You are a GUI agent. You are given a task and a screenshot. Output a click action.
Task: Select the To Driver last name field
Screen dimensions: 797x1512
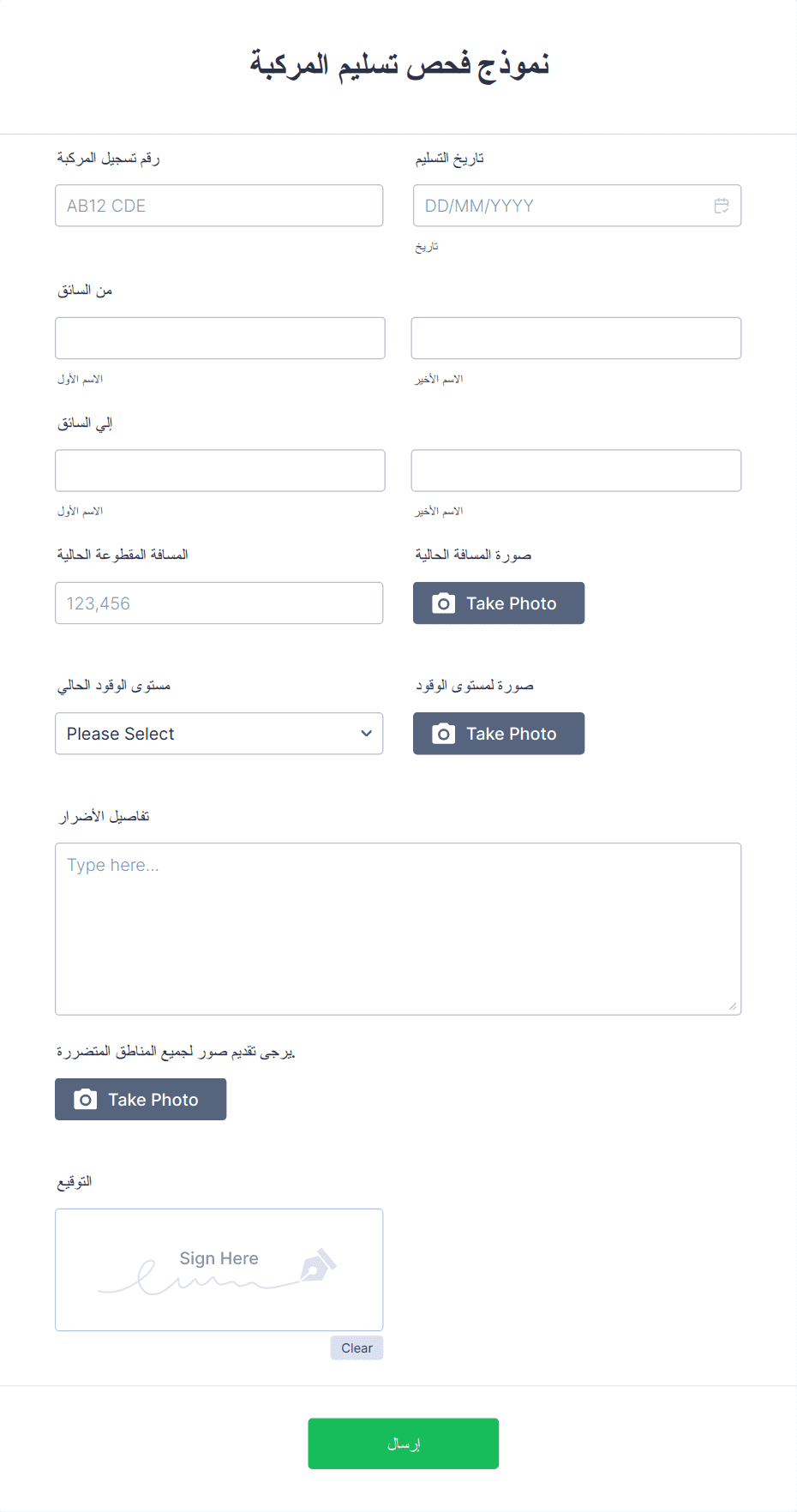coord(576,471)
